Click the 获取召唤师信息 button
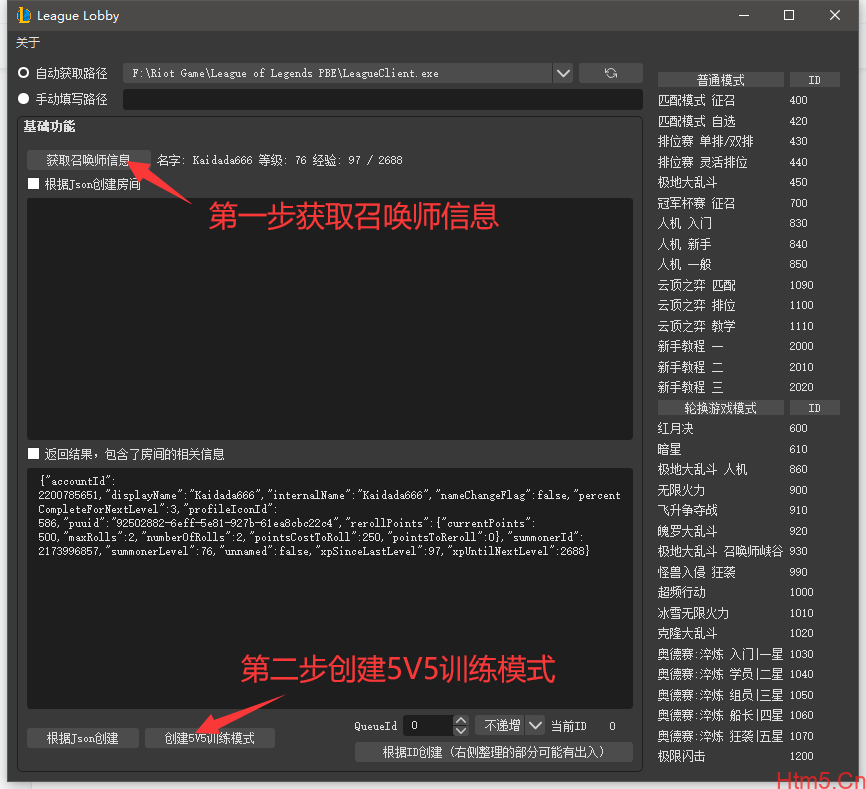Viewport: 866px width, 789px height. (x=88, y=160)
